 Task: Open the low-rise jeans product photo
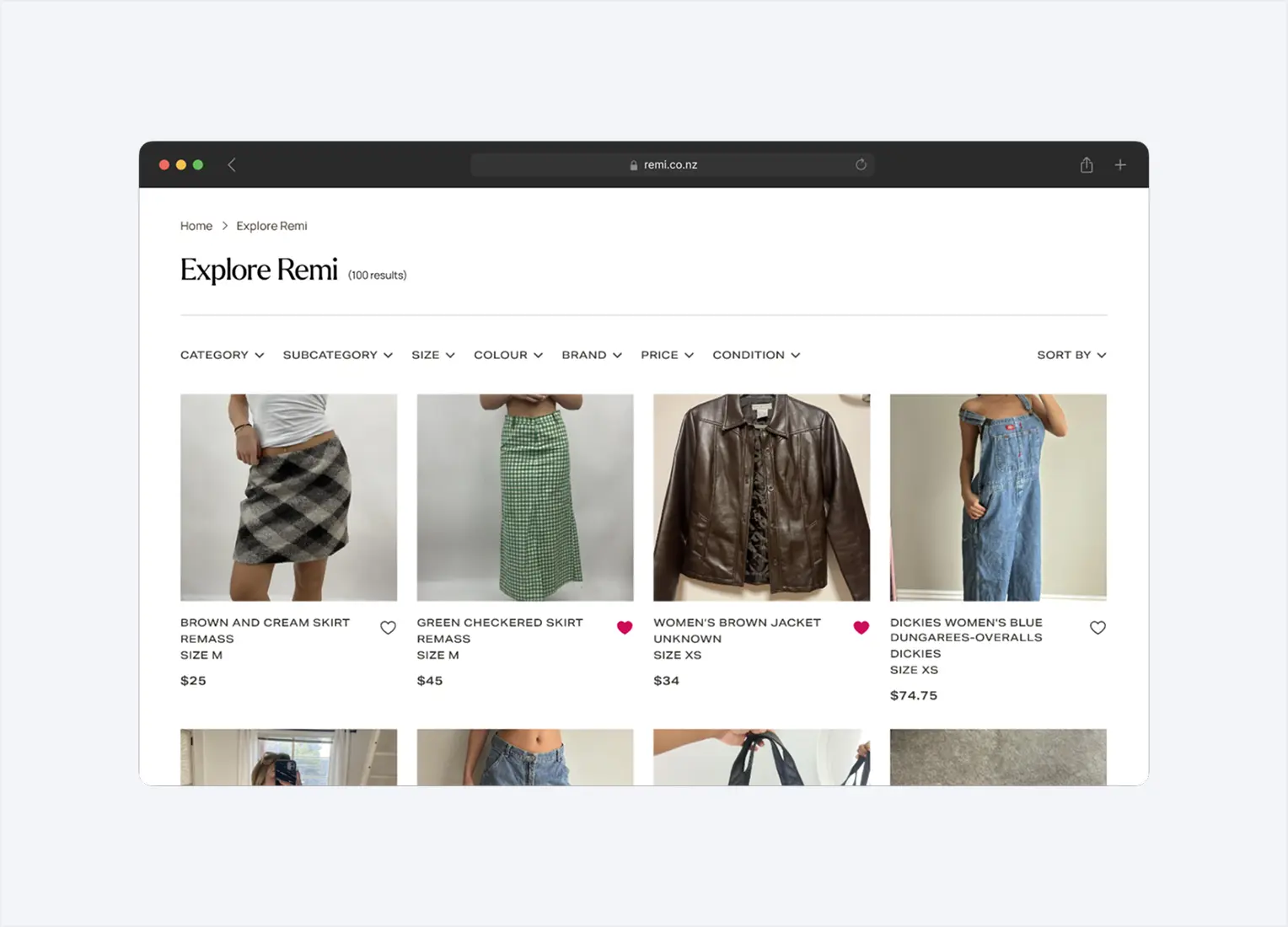(525, 757)
